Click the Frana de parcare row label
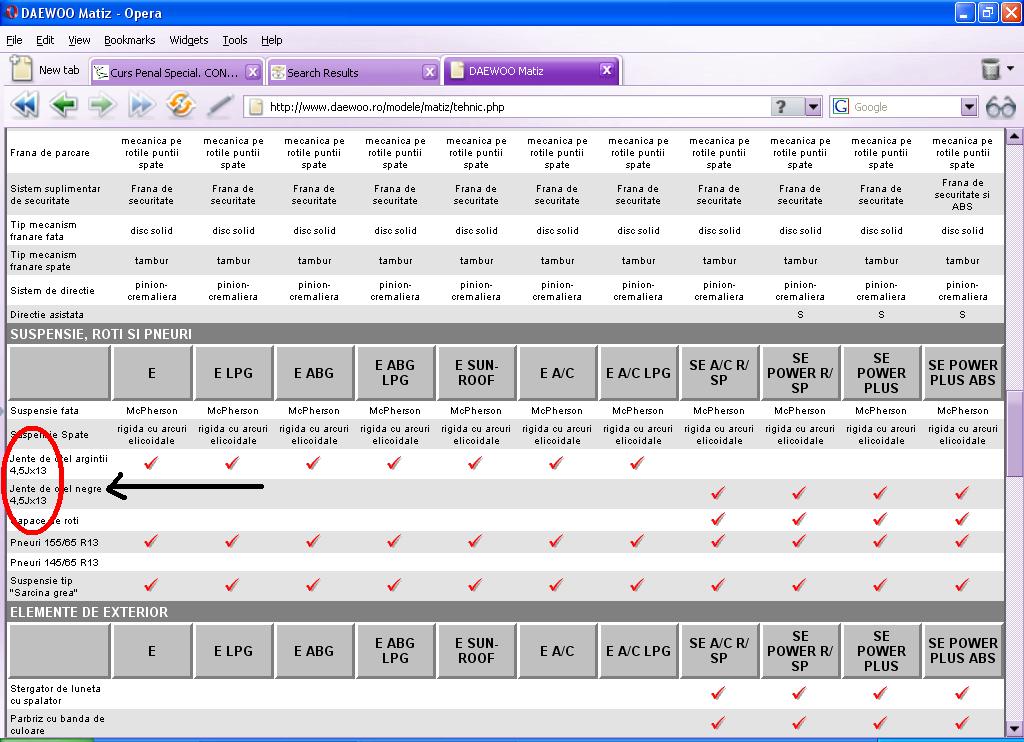The height and width of the screenshot is (742, 1024). (x=50, y=153)
